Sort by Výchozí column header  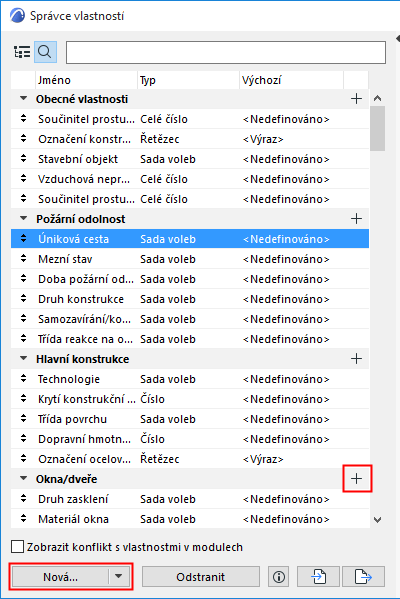(x=291, y=80)
